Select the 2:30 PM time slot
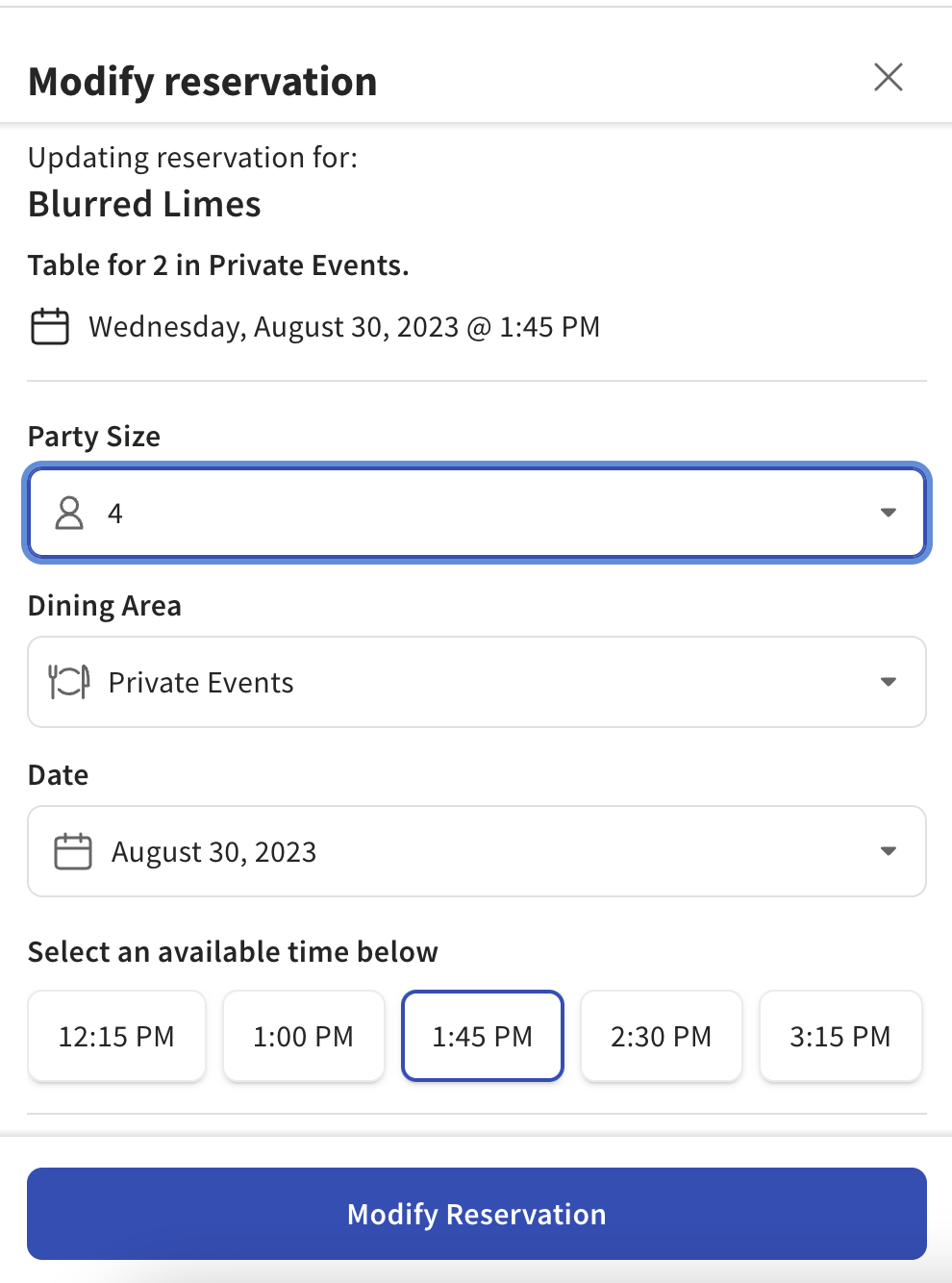This screenshot has width=952, height=1283. [x=661, y=1036]
